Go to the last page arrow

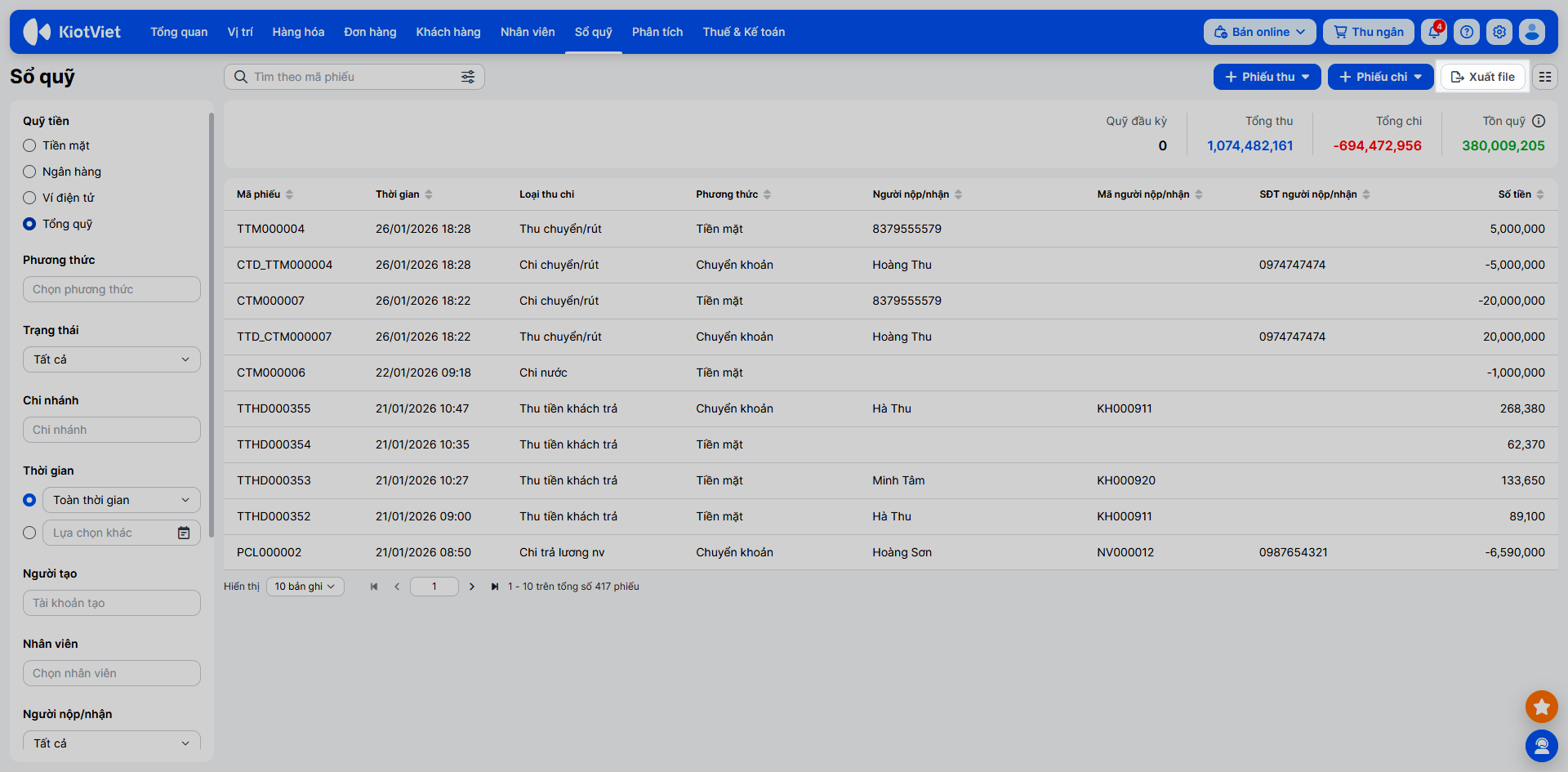(495, 587)
